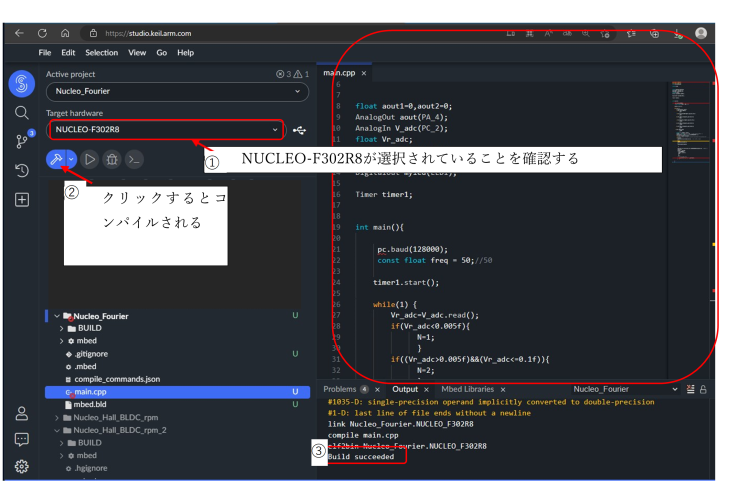Viewport: 740px width, 501px height.
Task: Open the Edit menu
Action: click(68, 53)
